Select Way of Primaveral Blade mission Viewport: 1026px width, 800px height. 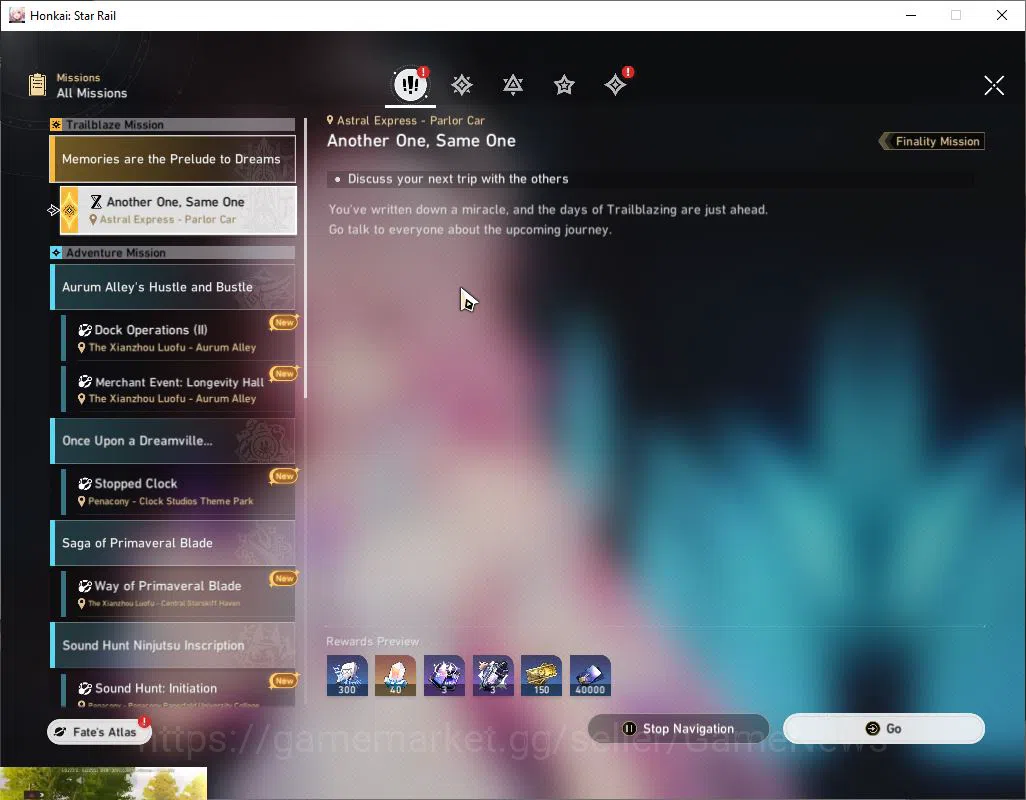(x=178, y=594)
